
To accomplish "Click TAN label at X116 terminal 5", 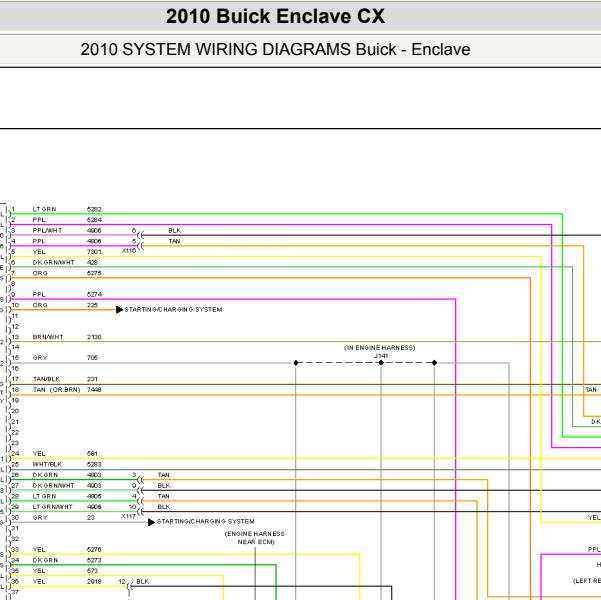I will tap(174, 242).
